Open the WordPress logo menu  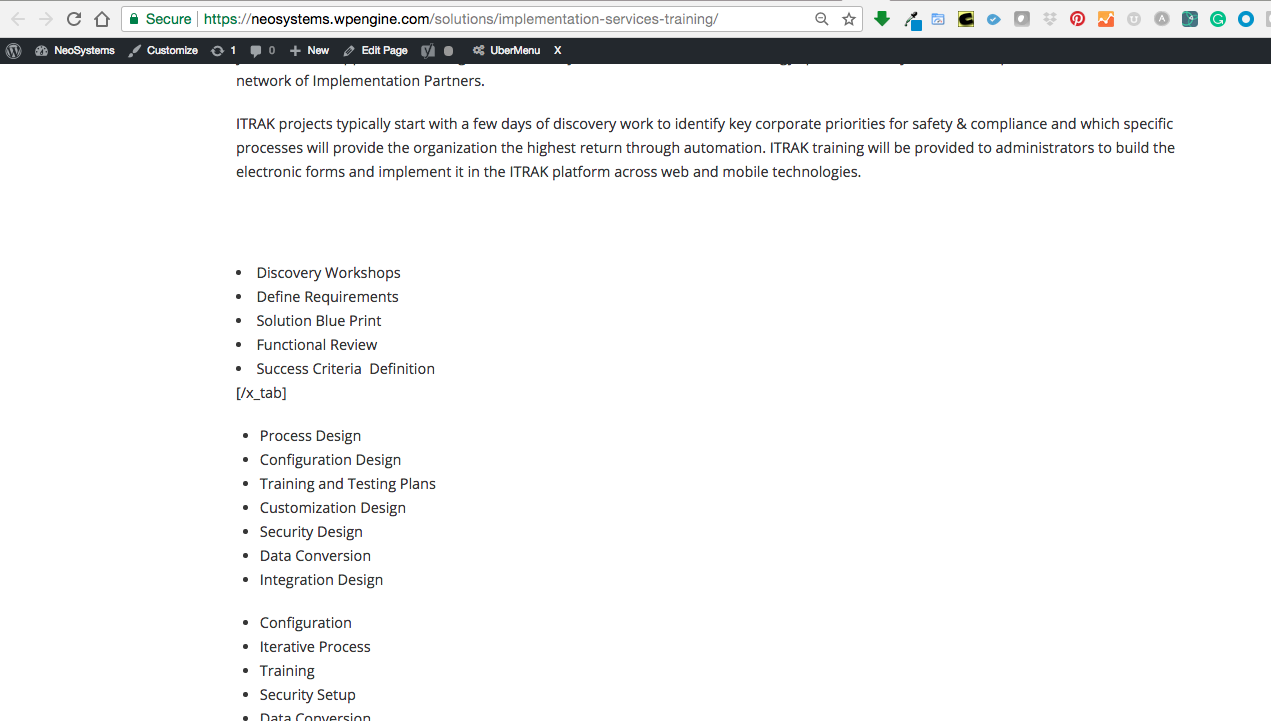[14, 51]
